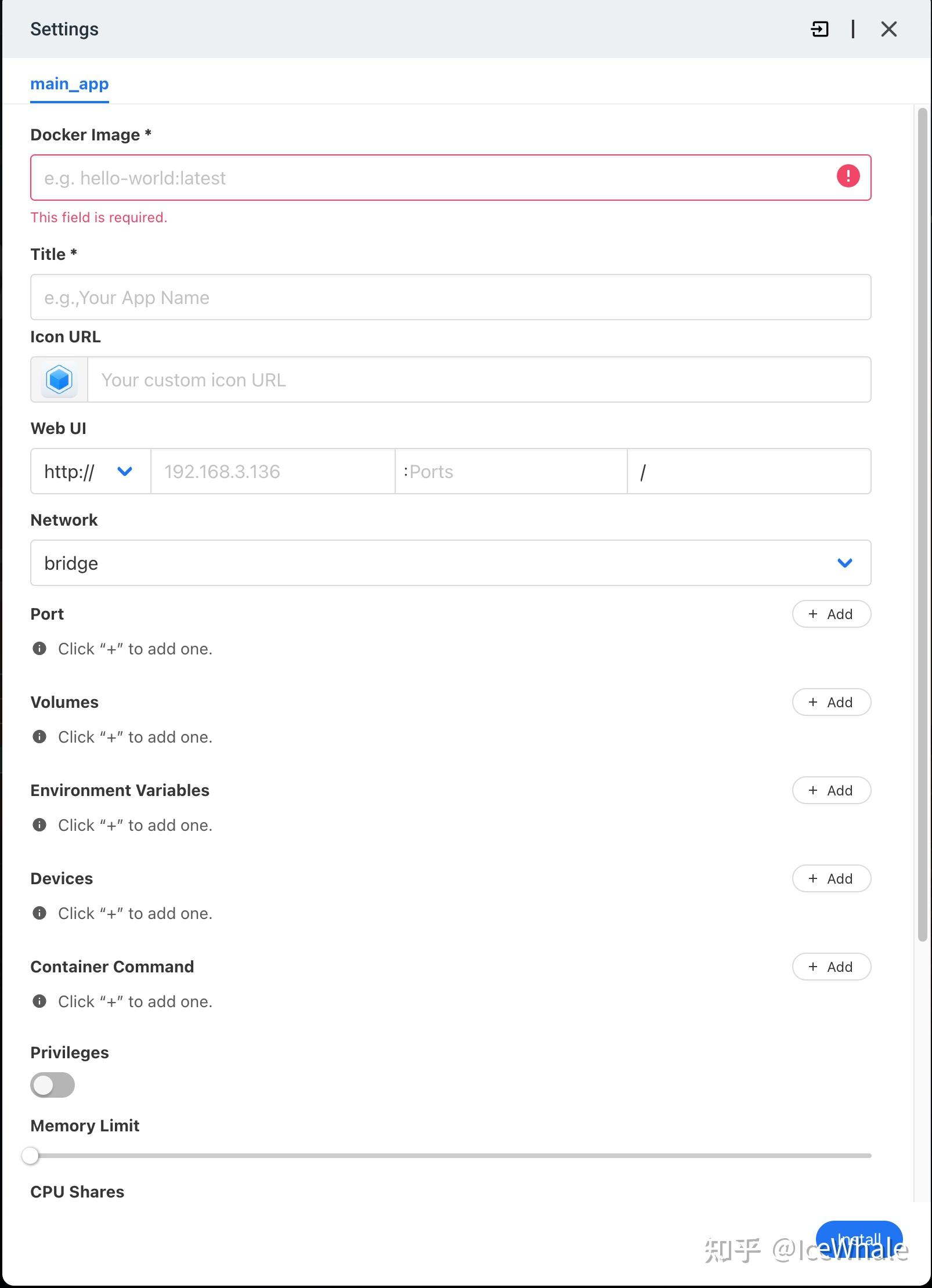Click the Title input field
932x1288 pixels.
(451, 297)
